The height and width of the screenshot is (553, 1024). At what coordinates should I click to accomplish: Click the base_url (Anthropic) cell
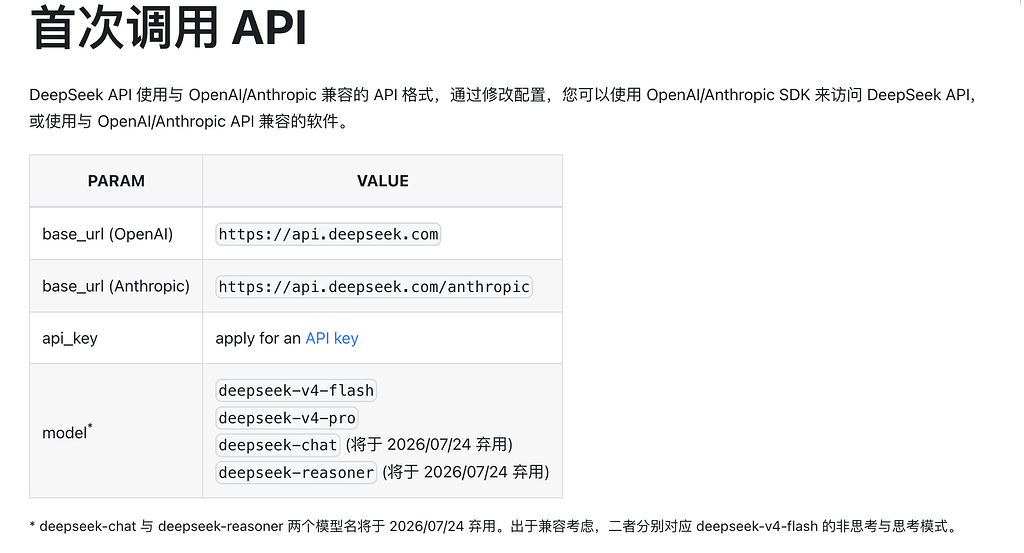click(116, 286)
